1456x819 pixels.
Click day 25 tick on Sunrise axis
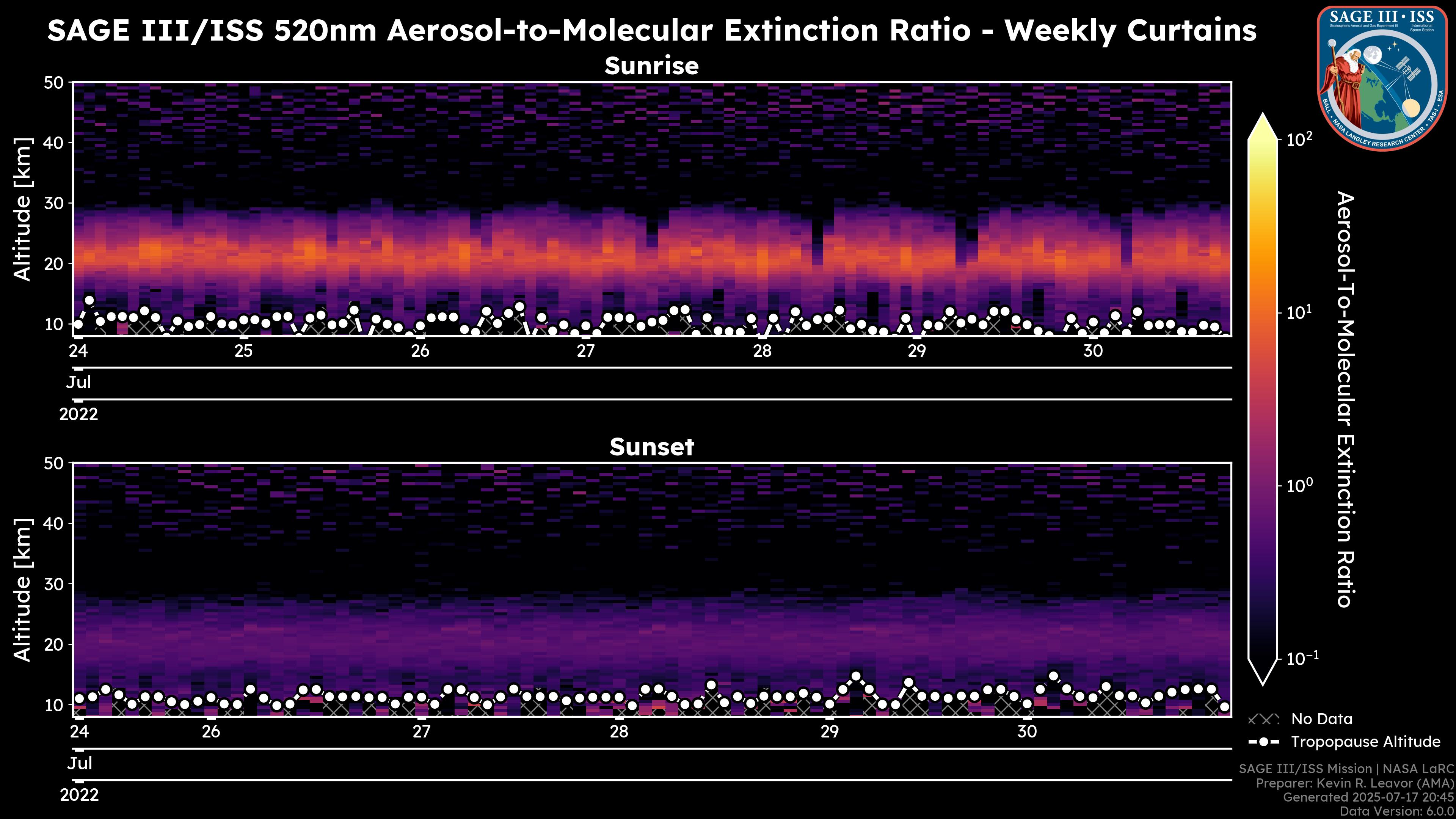(x=243, y=351)
